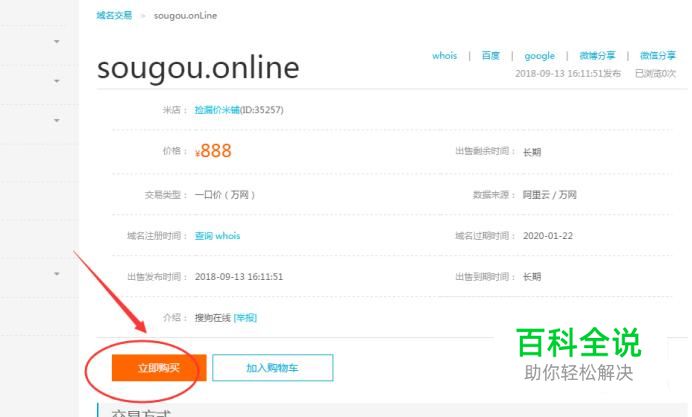Select the shop ID (ID:35257) text
The height and width of the screenshot is (417, 692).
point(262,110)
